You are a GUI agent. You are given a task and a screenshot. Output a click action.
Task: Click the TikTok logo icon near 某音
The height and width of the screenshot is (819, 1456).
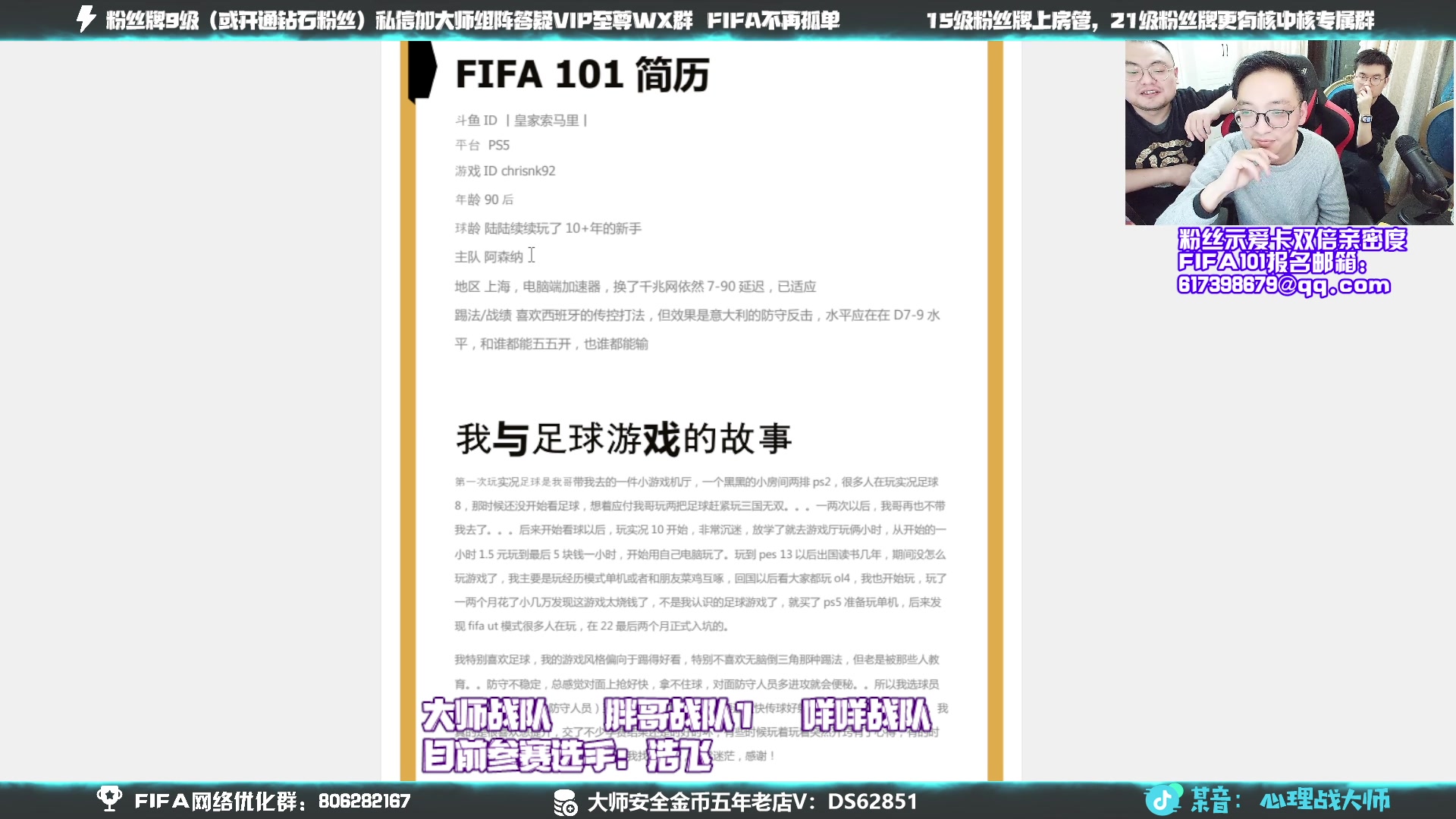pyautogui.click(x=1163, y=799)
